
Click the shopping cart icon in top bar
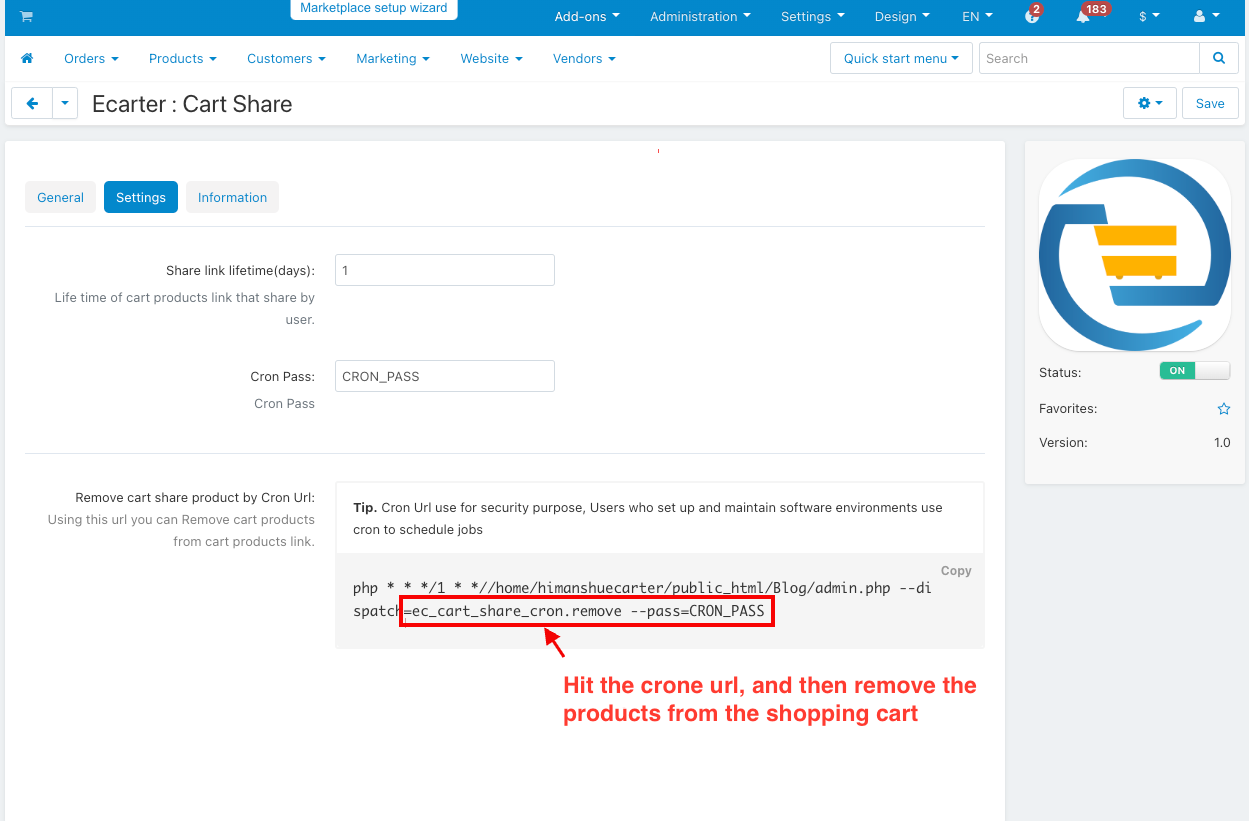(x=26, y=17)
